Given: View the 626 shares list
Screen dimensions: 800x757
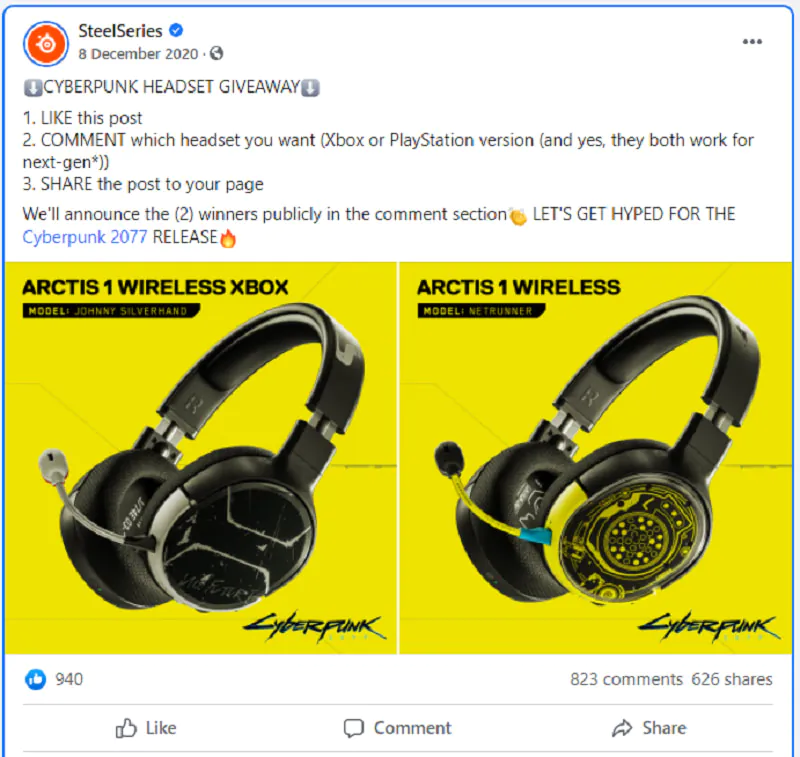Looking at the screenshot, I should pyautogui.click(x=732, y=679).
